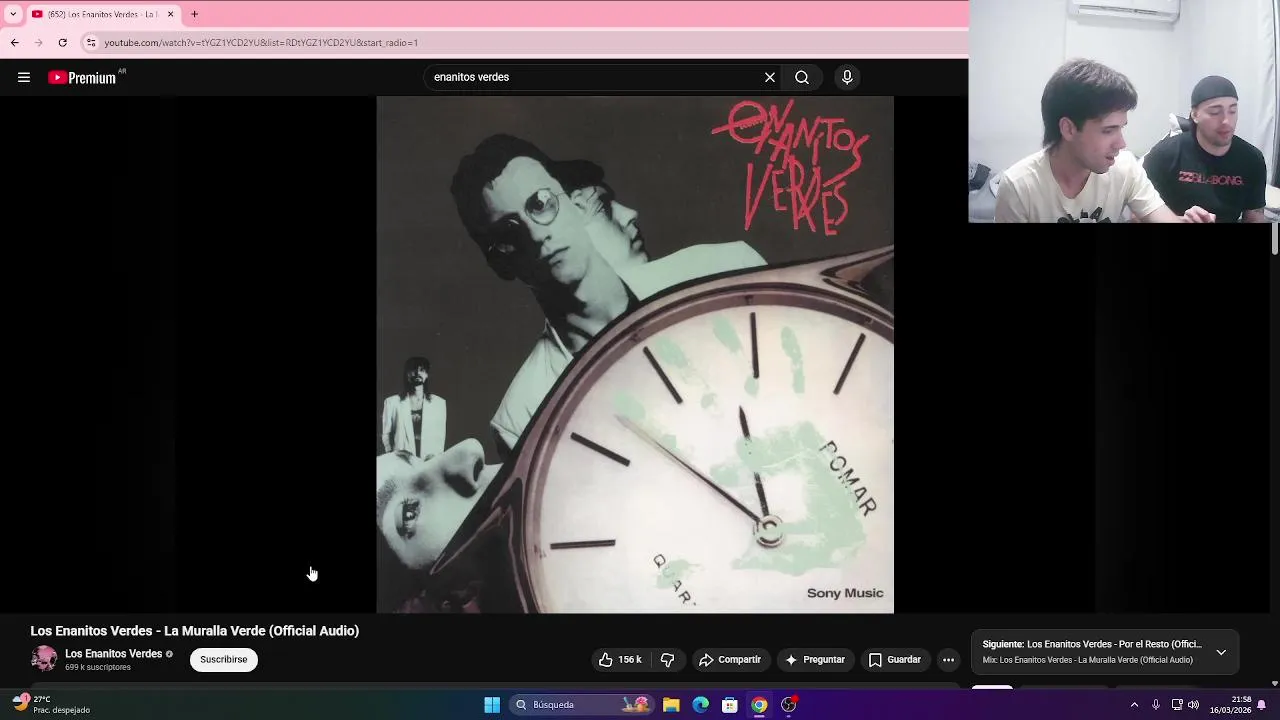Screen dimensions: 1280x720
Task: Open the Windows Start menu
Action: tap(492, 705)
